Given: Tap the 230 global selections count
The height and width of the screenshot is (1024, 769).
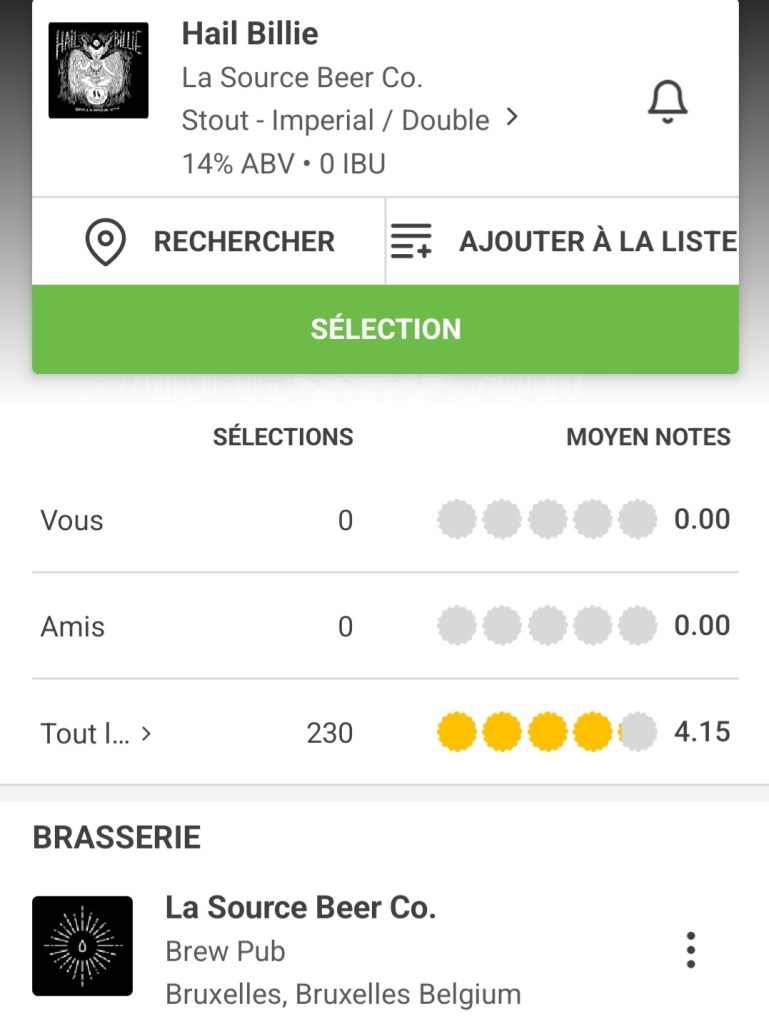Looking at the screenshot, I should pyautogui.click(x=329, y=733).
